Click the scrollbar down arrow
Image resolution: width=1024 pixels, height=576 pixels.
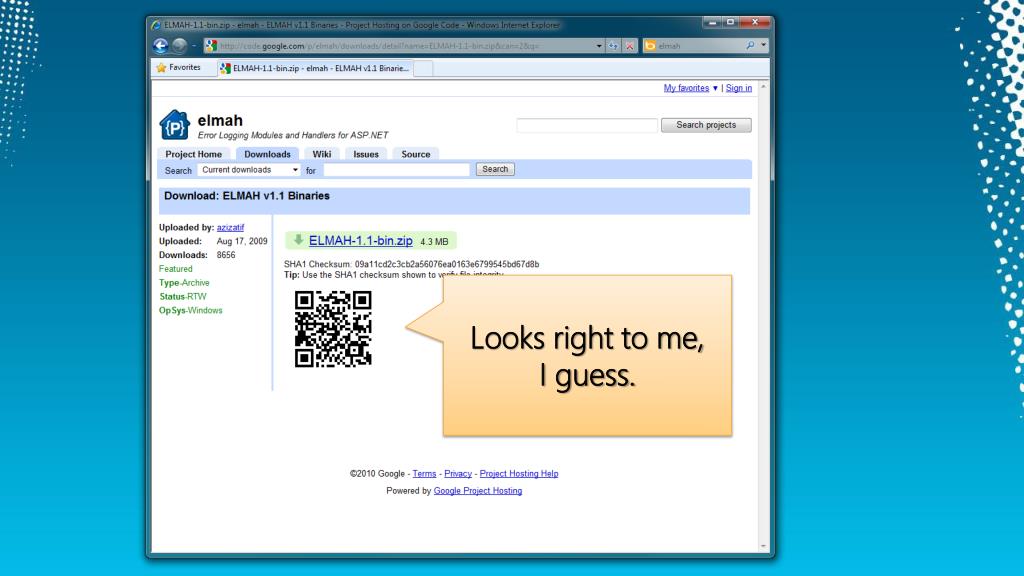click(763, 546)
